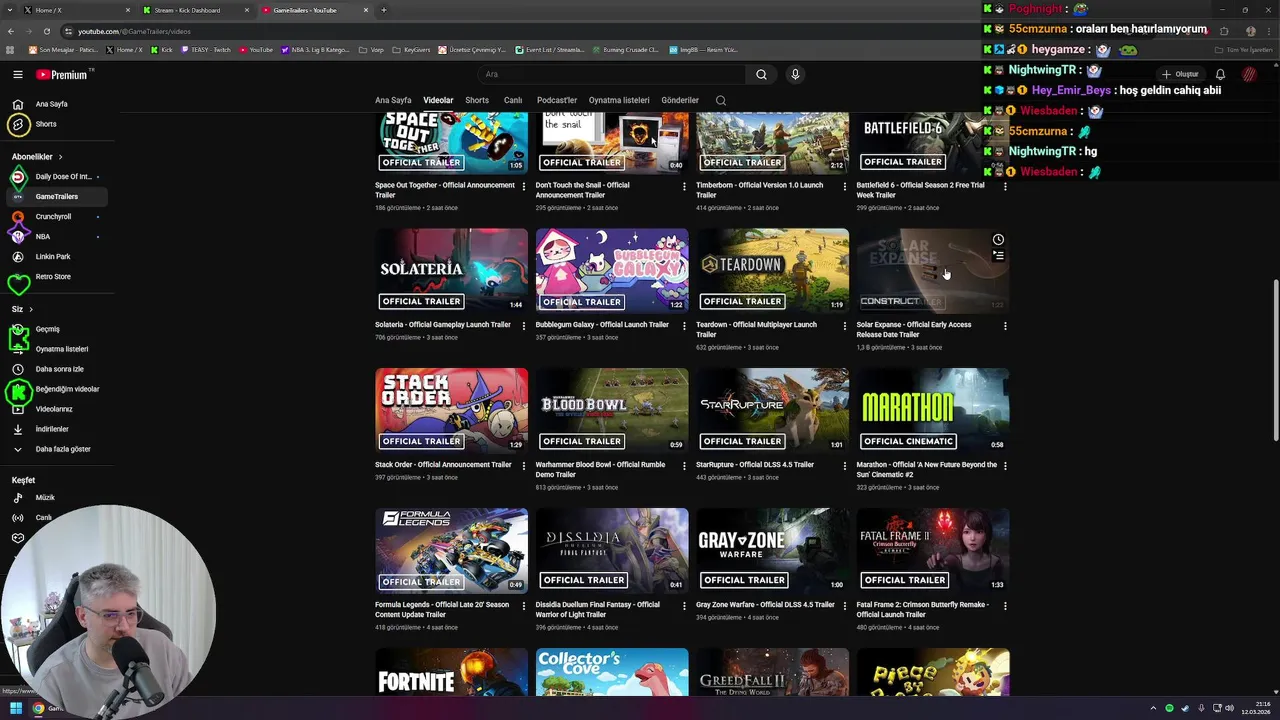
Task: Open Videolarınız in sidebar
Action: [55, 409]
